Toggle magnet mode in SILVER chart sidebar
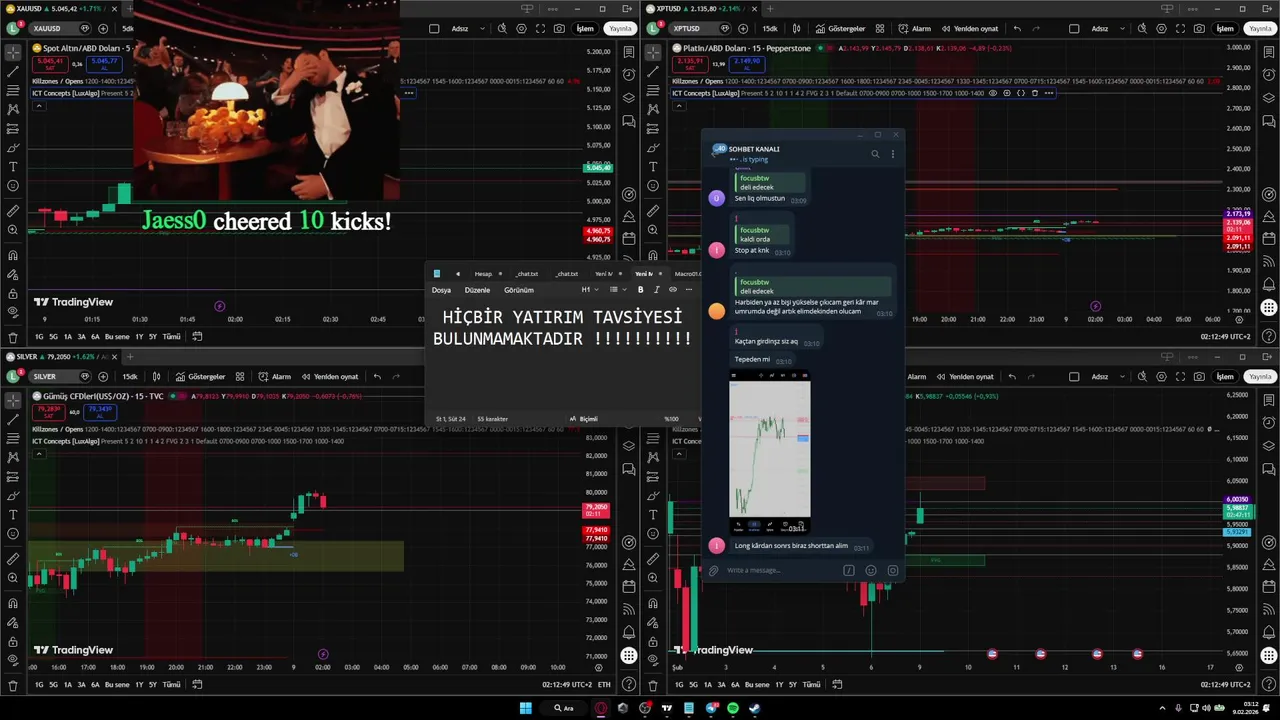Screen dimensions: 1280x720 pos(13,603)
